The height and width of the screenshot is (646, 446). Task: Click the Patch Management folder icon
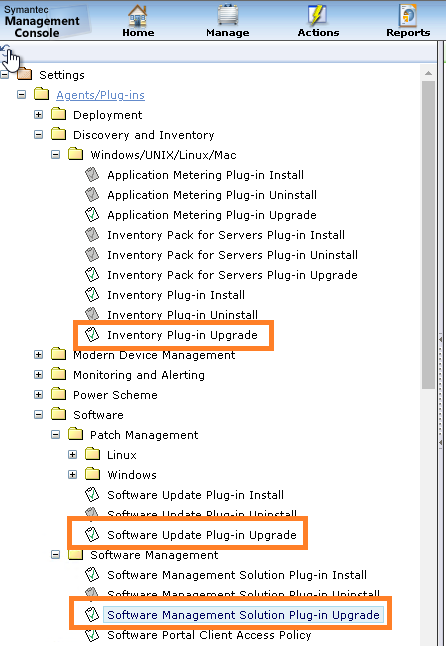pyautogui.click(x=75, y=434)
